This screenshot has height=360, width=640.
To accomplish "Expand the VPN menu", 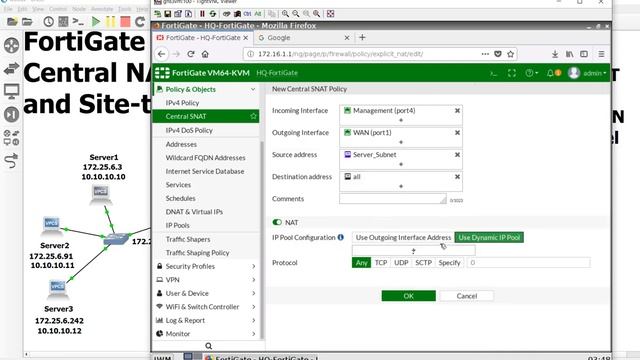I will pyautogui.click(x=207, y=280).
